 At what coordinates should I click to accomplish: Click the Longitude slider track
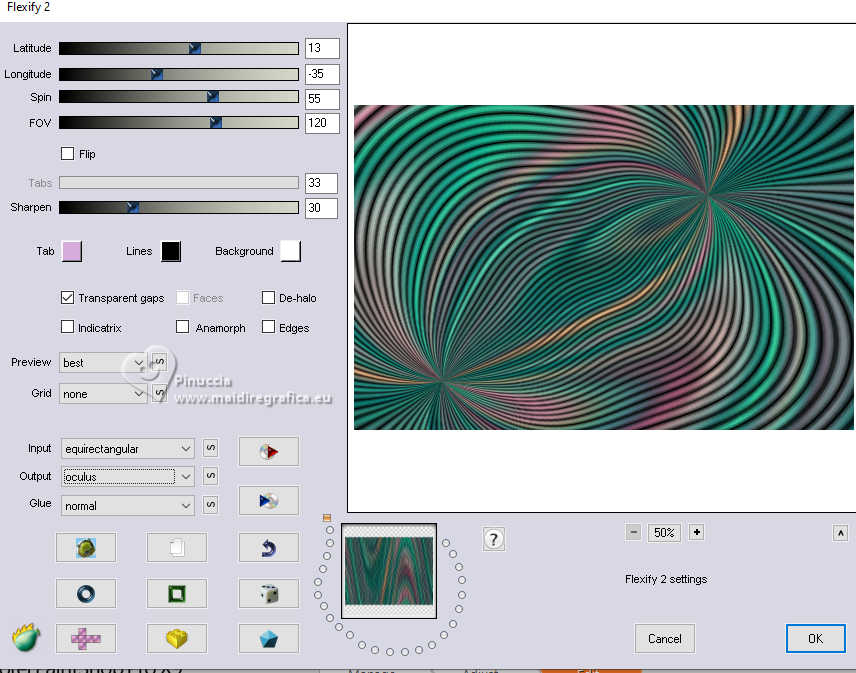[179, 74]
